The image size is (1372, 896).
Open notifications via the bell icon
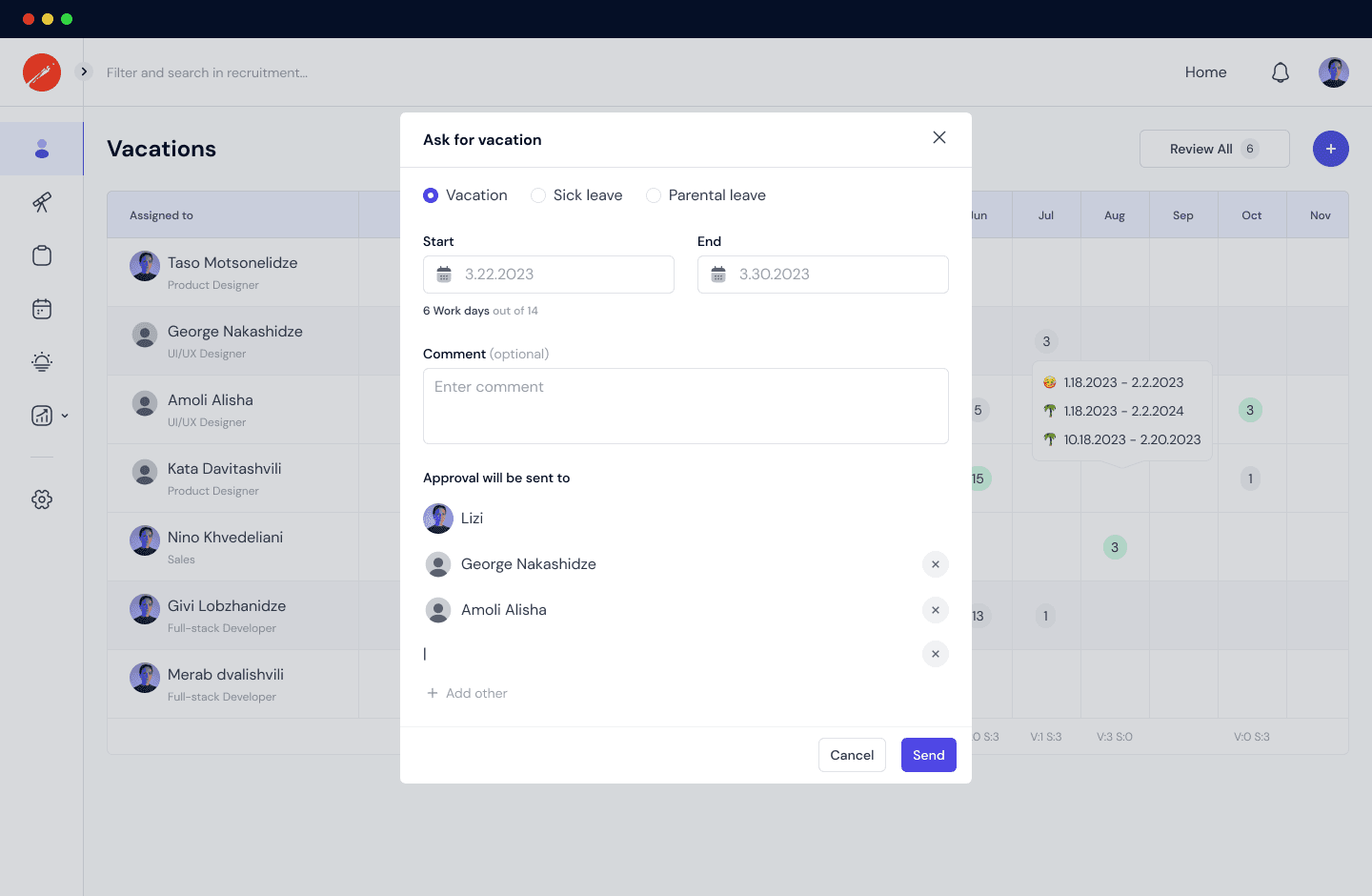(1280, 71)
